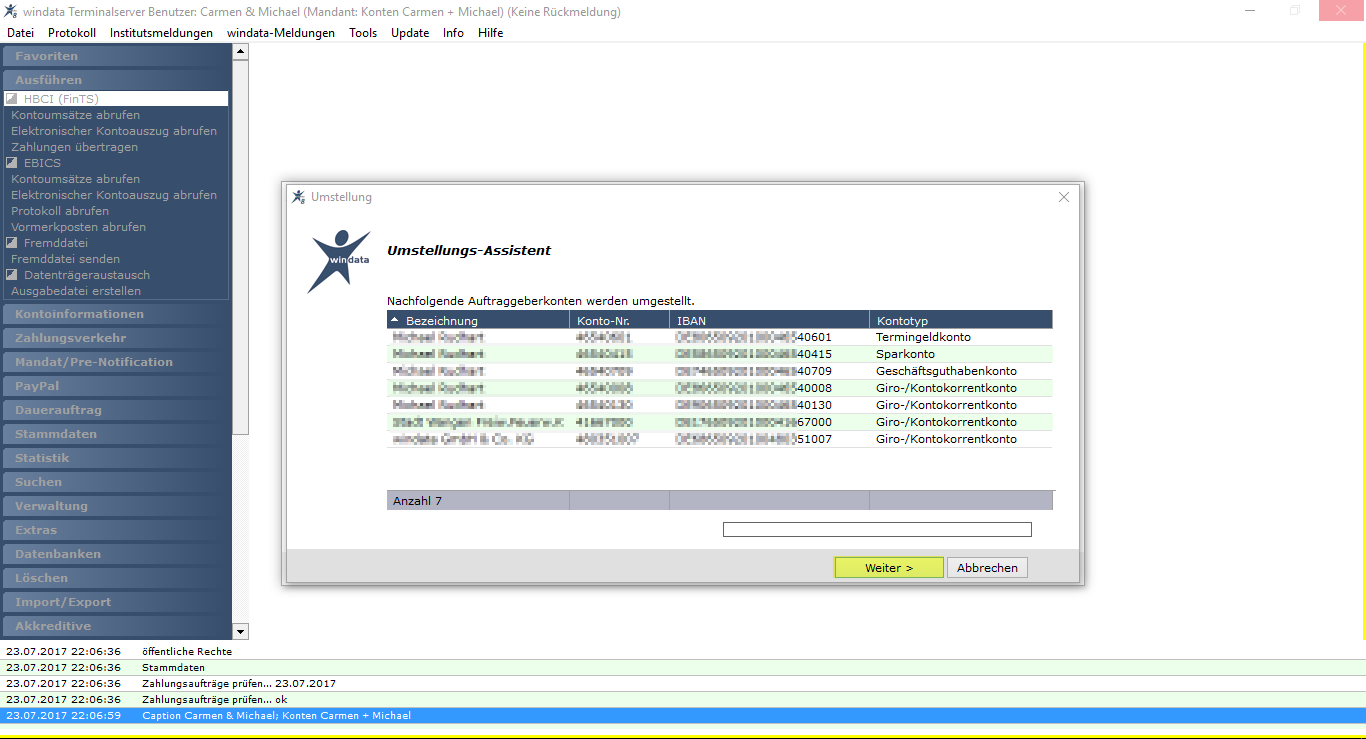Click the Abbrechen button
1366x739 pixels.
987,568
